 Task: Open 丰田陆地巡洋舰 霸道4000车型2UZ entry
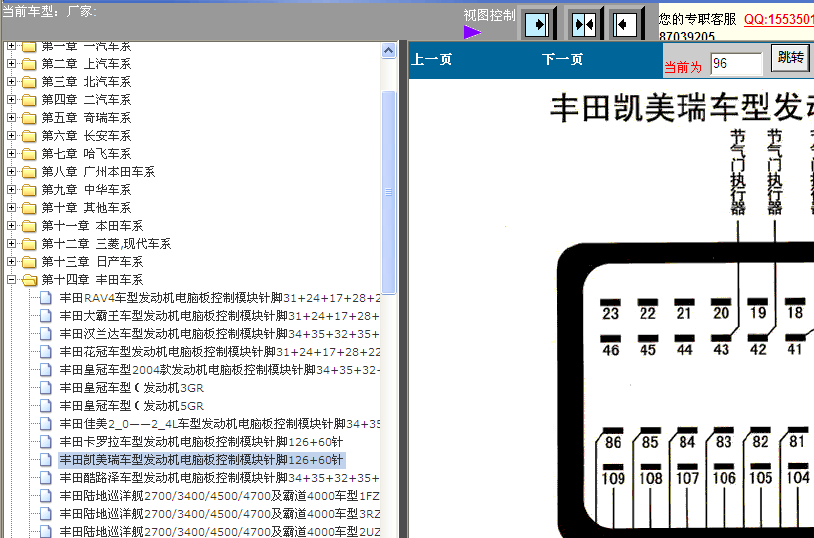tap(220, 531)
